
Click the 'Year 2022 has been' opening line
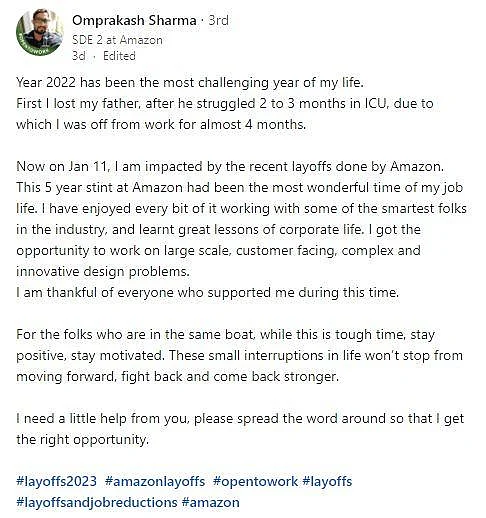click(190, 82)
